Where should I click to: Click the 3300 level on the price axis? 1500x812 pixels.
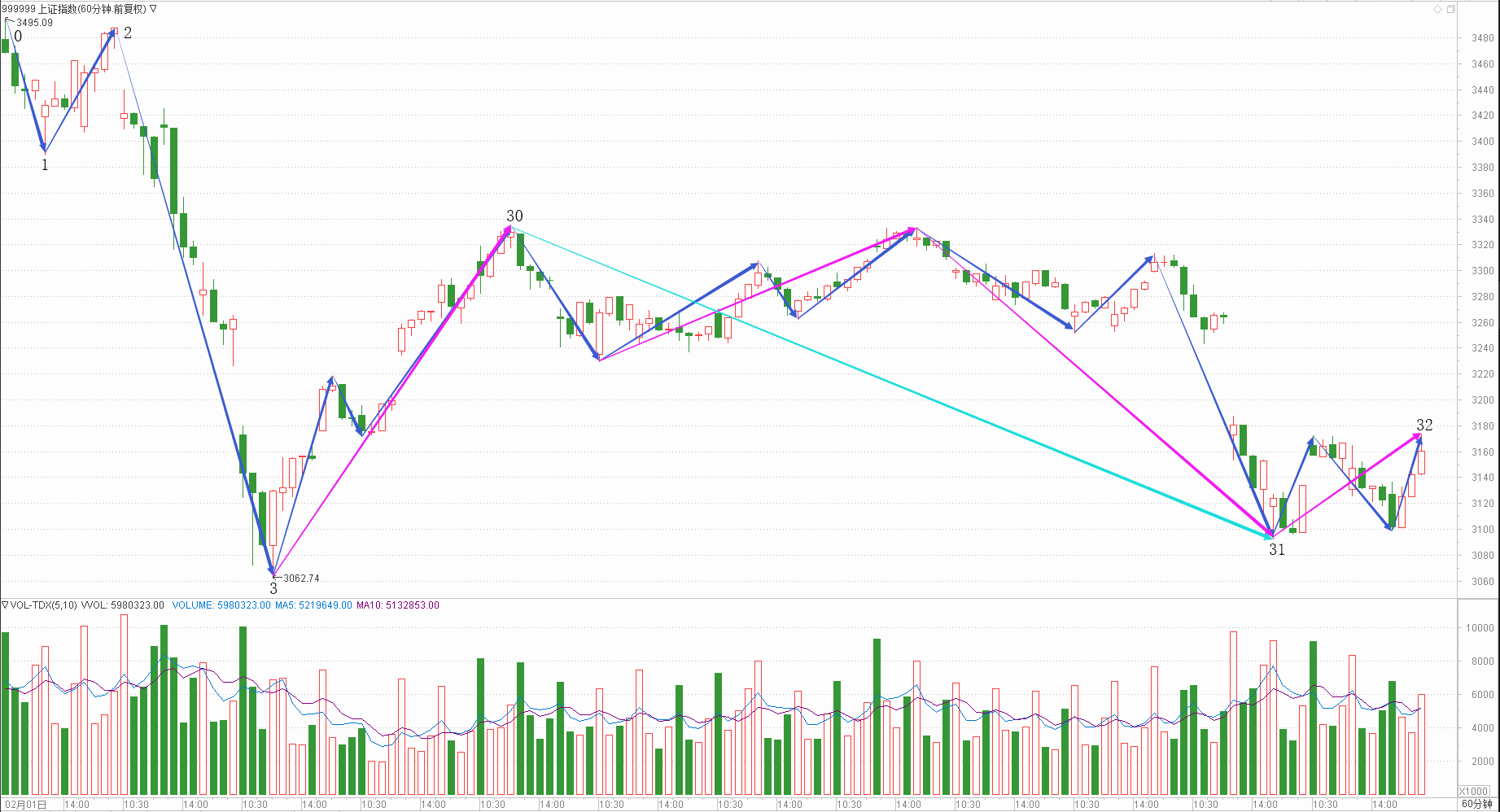[1482, 271]
